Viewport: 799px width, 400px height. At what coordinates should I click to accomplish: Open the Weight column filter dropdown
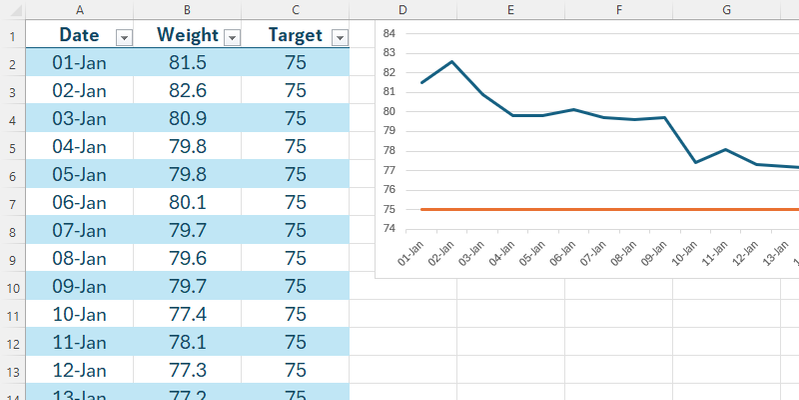pyautogui.click(x=232, y=37)
